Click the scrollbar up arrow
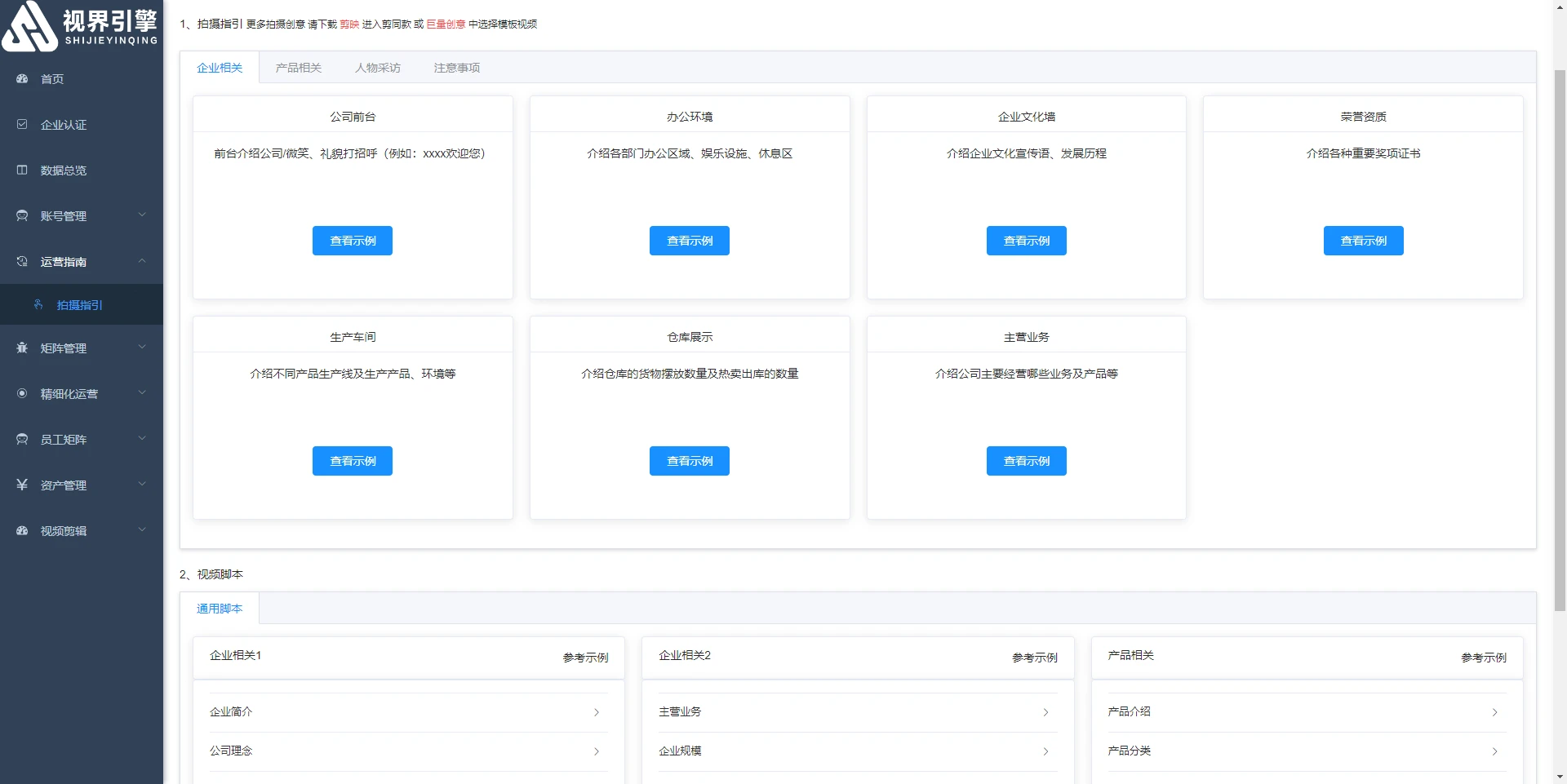The width and height of the screenshot is (1567, 784). (1560, 7)
